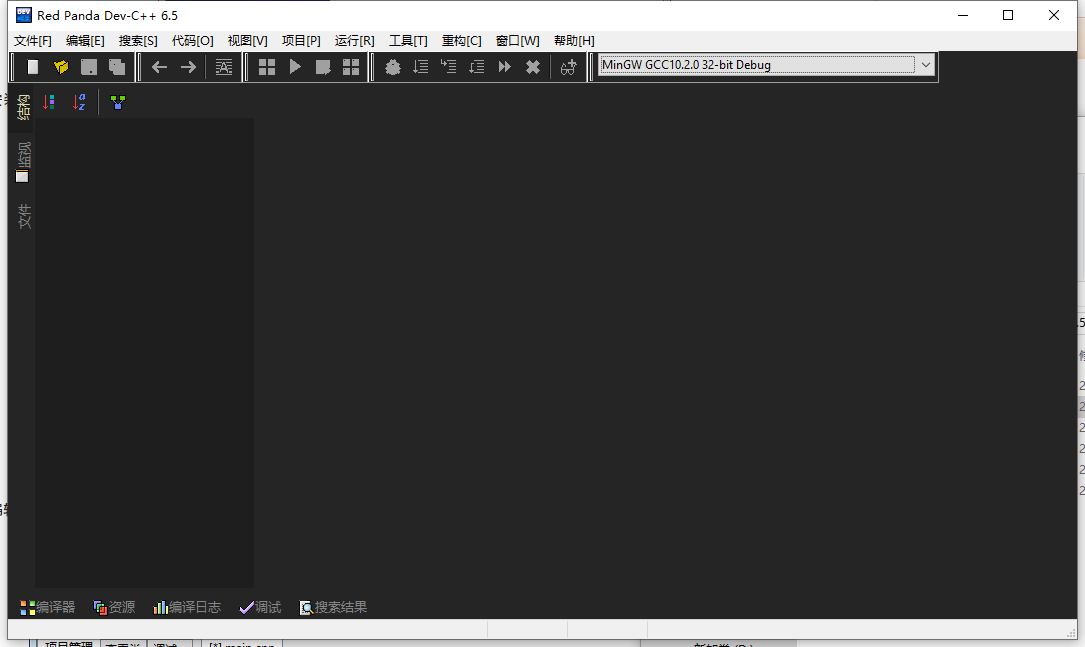1085x647 pixels.
Task: Click the yellow Open file icon
Action: pos(61,67)
